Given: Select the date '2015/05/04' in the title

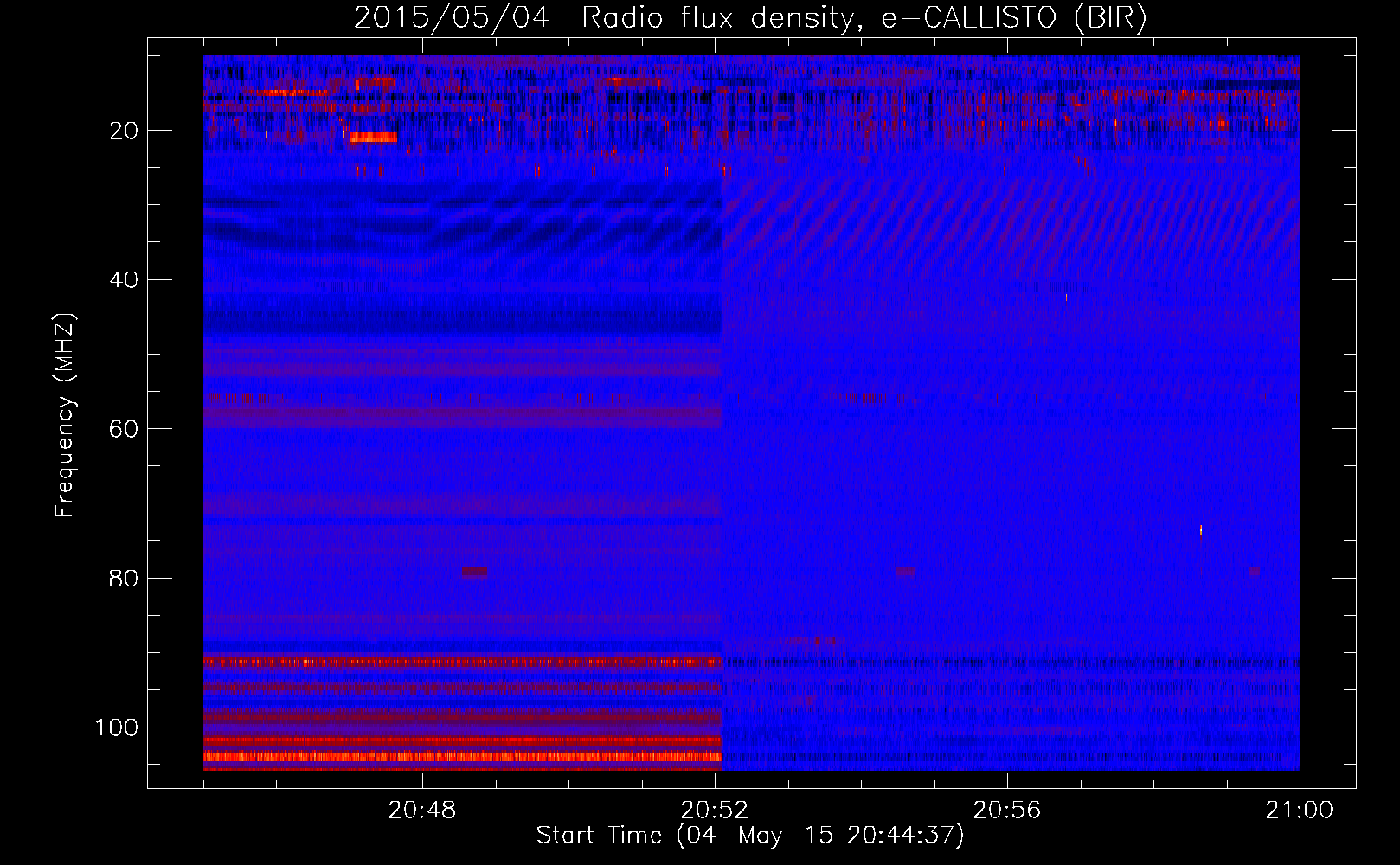Looking at the screenshot, I should click(452, 18).
